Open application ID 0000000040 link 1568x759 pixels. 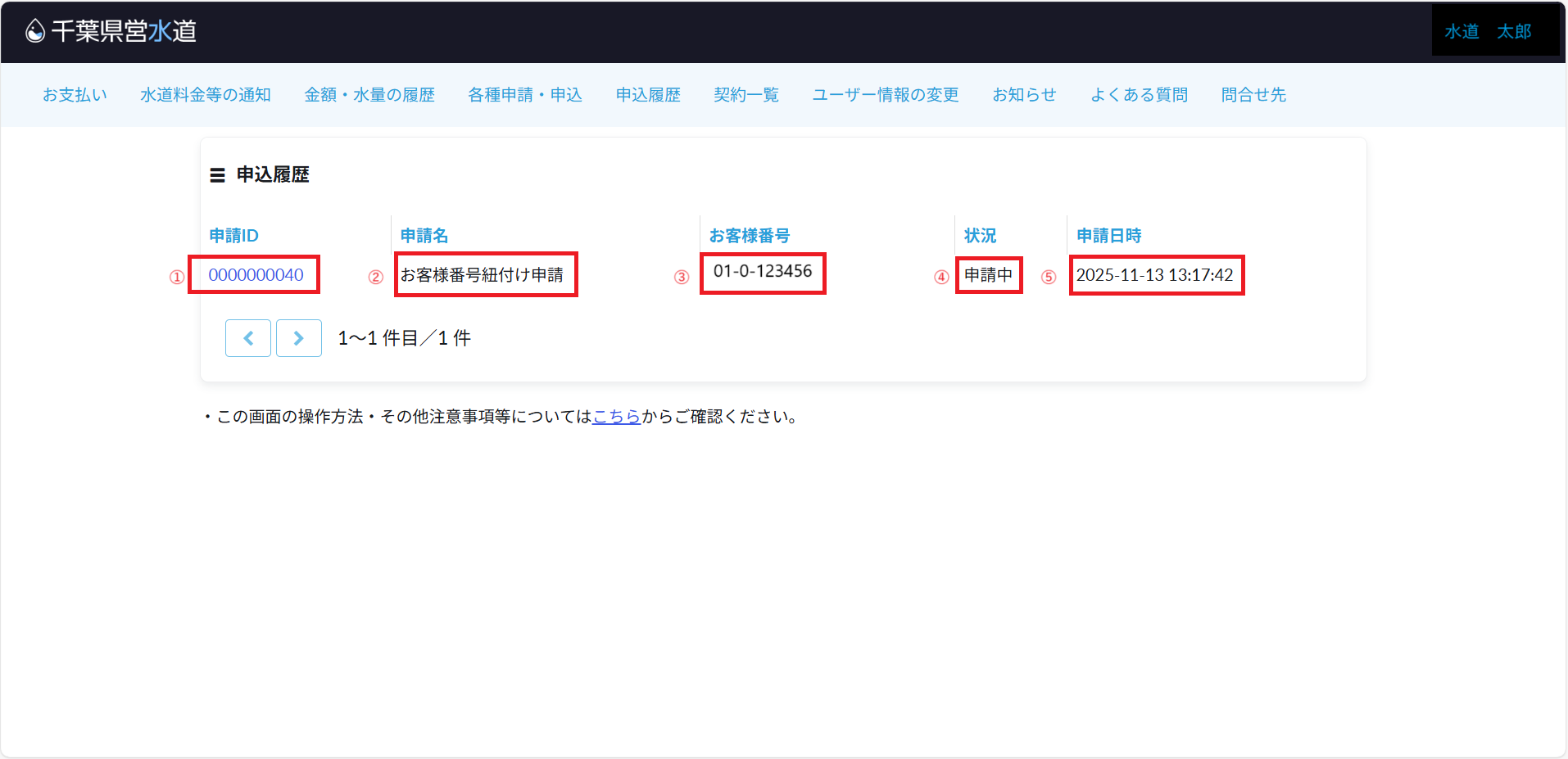coord(256,275)
